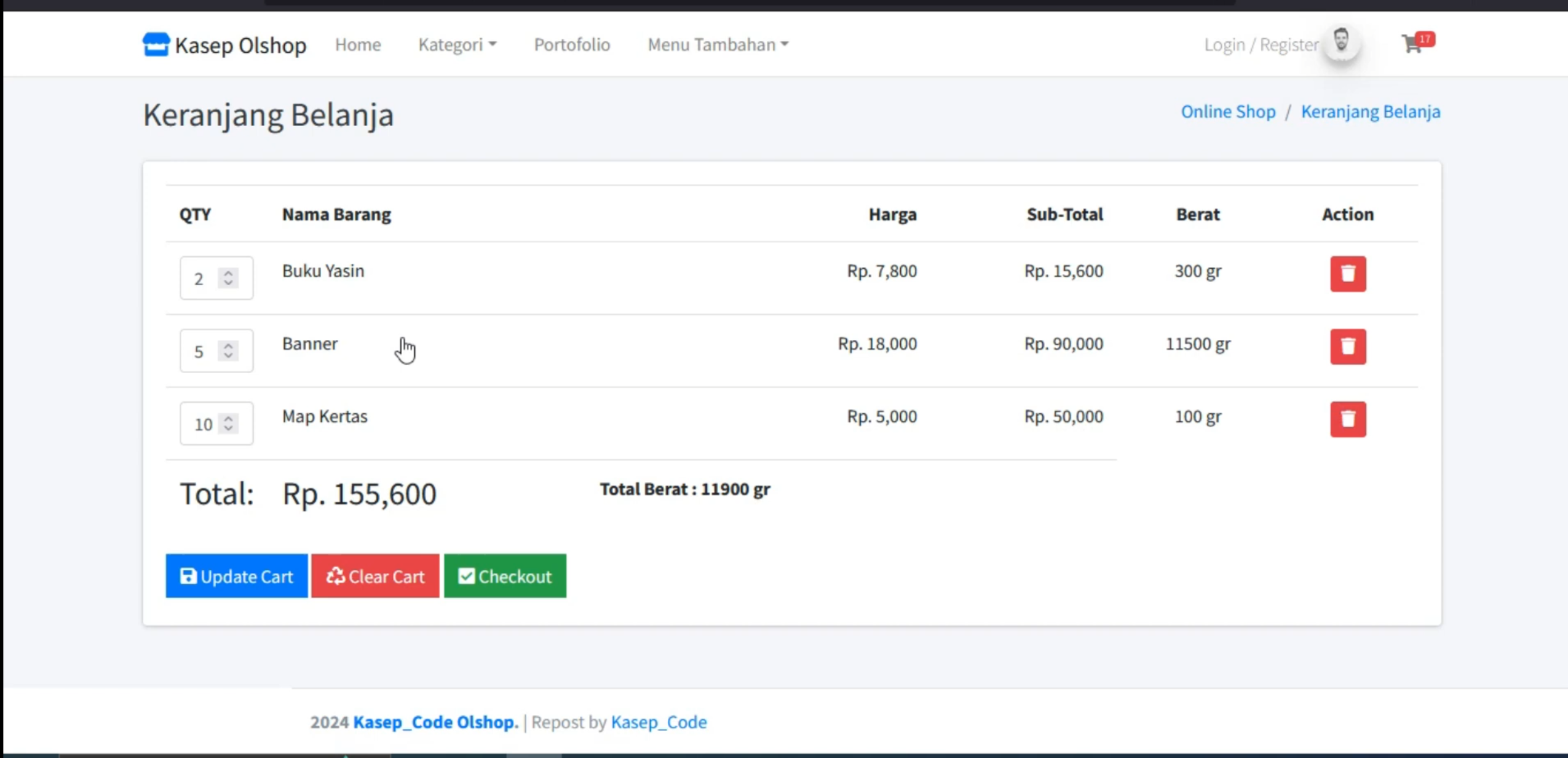This screenshot has height=758, width=1568.
Task: Open Online Shop breadcrumb link
Action: [1228, 111]
